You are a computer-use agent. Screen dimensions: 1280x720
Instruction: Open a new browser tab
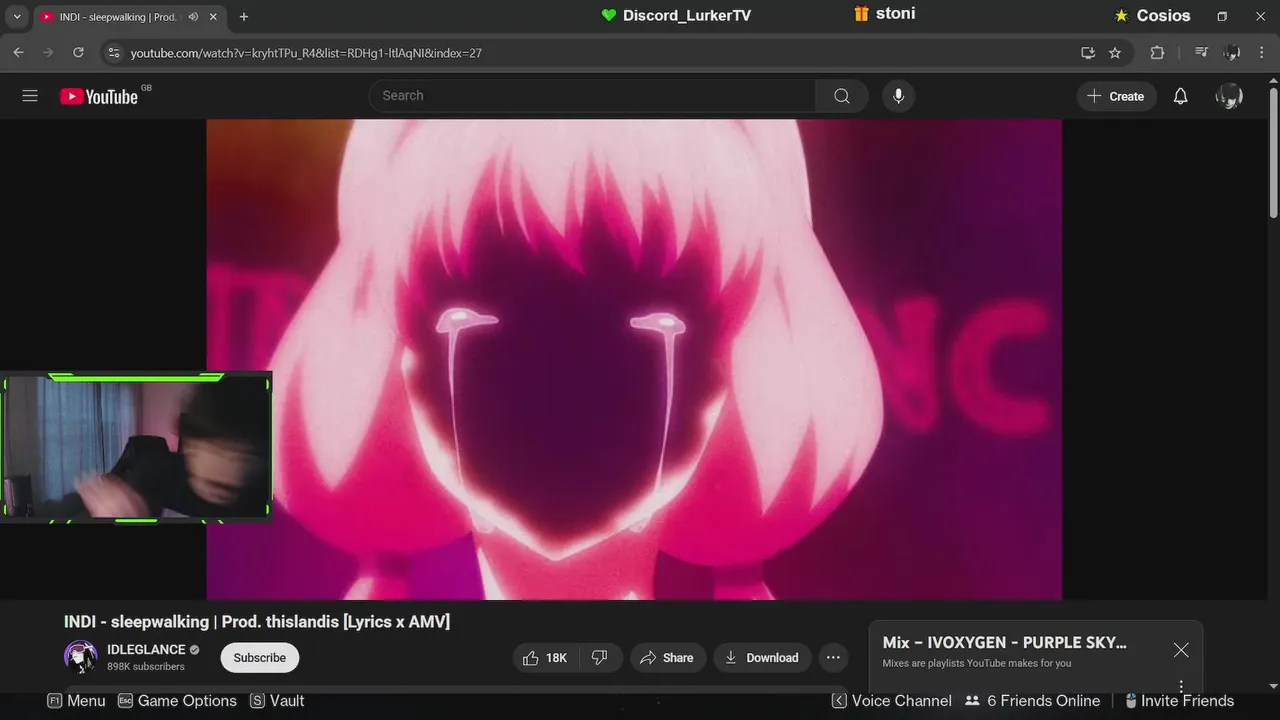[244, 17]
